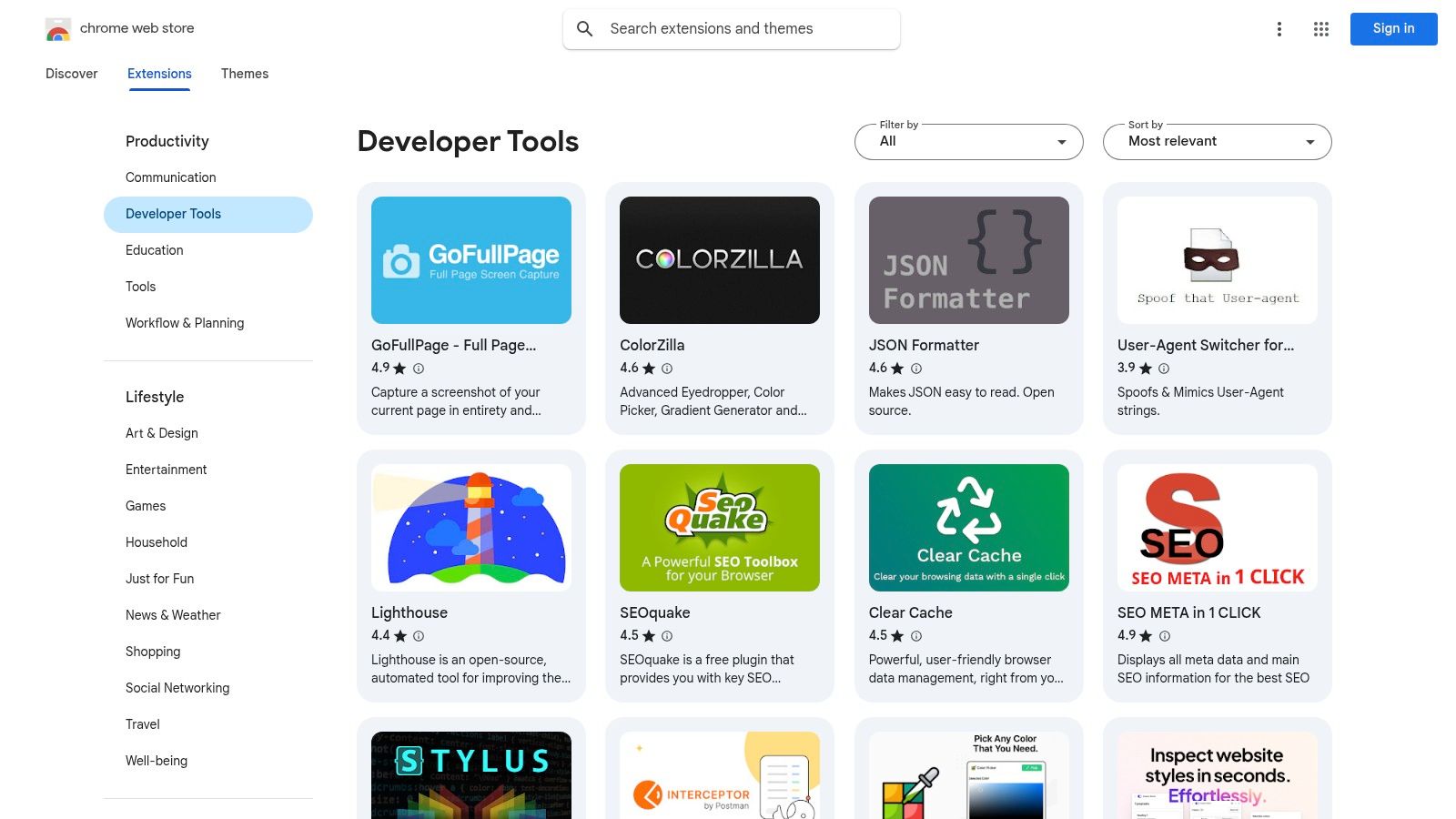The image size is (1456, 819).
Task: Click the search magnifier icon
Action: 585,28
